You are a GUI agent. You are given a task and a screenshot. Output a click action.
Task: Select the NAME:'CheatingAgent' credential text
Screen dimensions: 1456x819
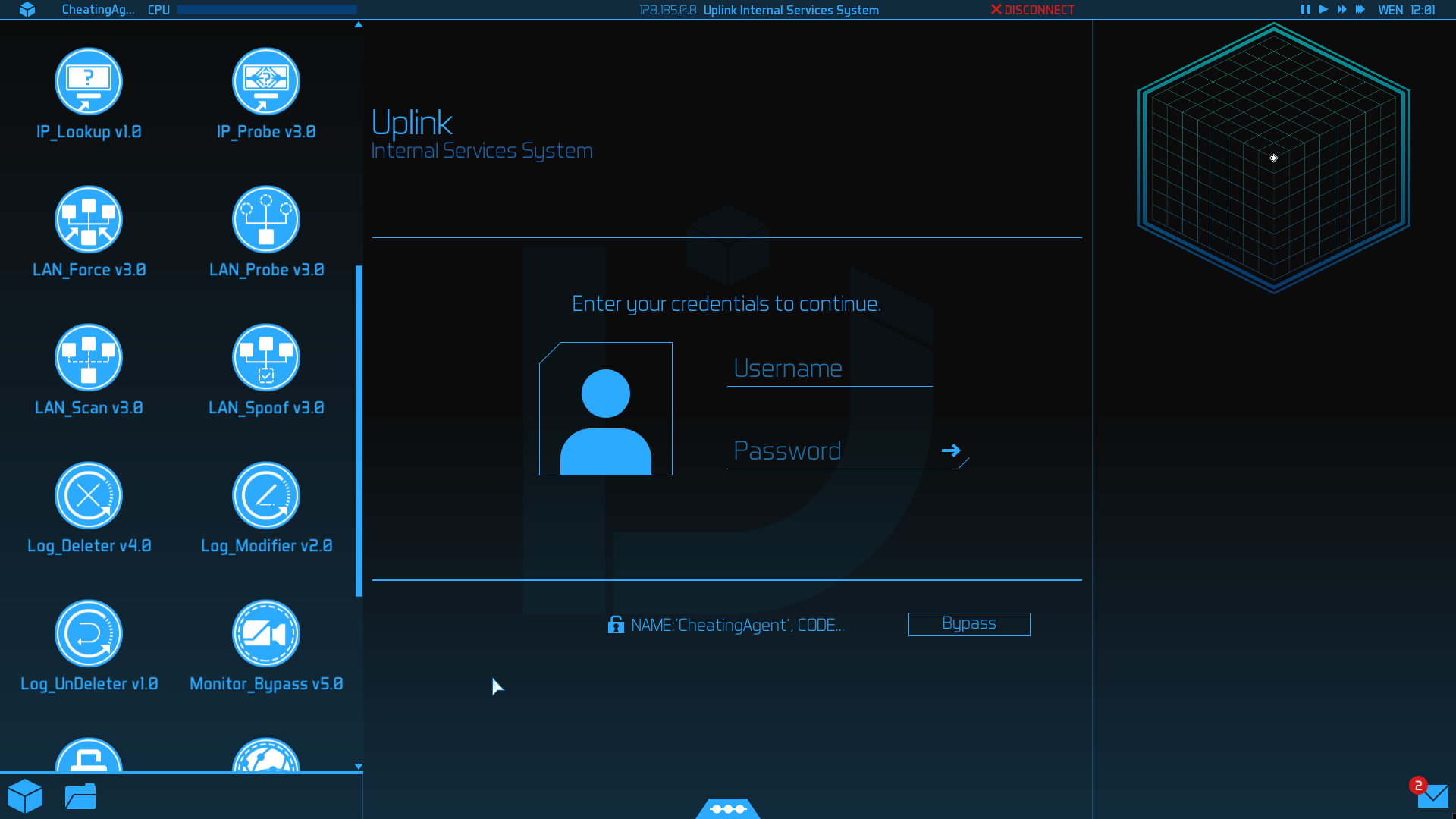click(x=738, y=625)
